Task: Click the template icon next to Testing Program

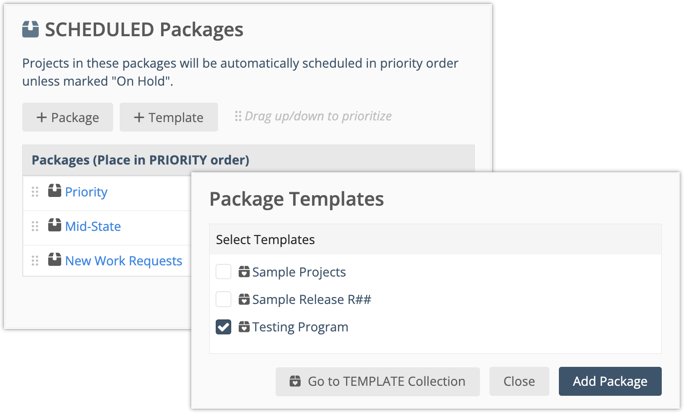Action: (244, 327)
